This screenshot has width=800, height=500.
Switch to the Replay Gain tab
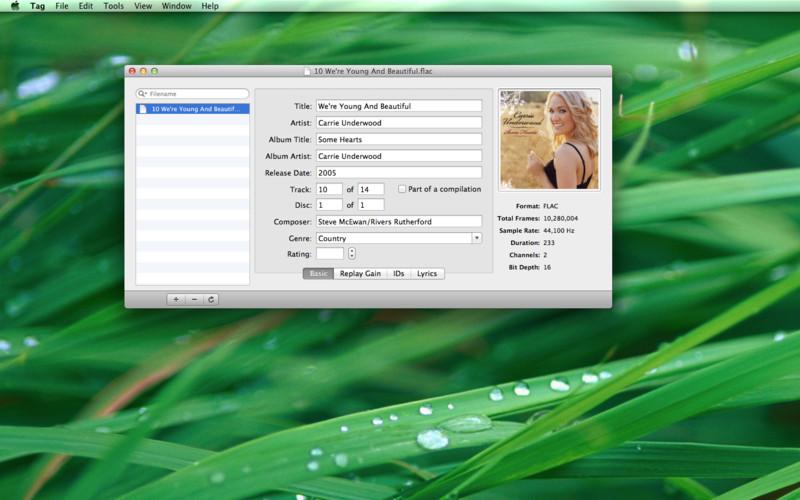pyautogui.click(x=360, y=273)
